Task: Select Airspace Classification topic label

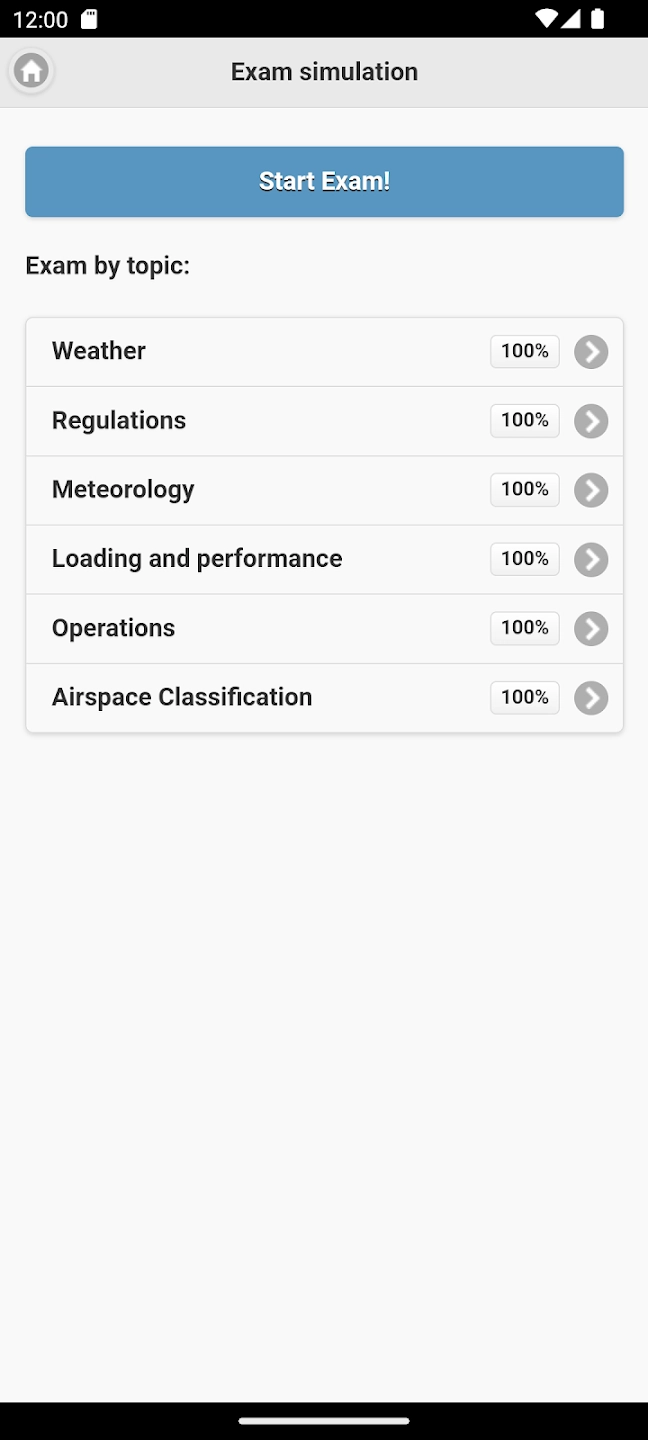Action: click(x=182, y=697)
